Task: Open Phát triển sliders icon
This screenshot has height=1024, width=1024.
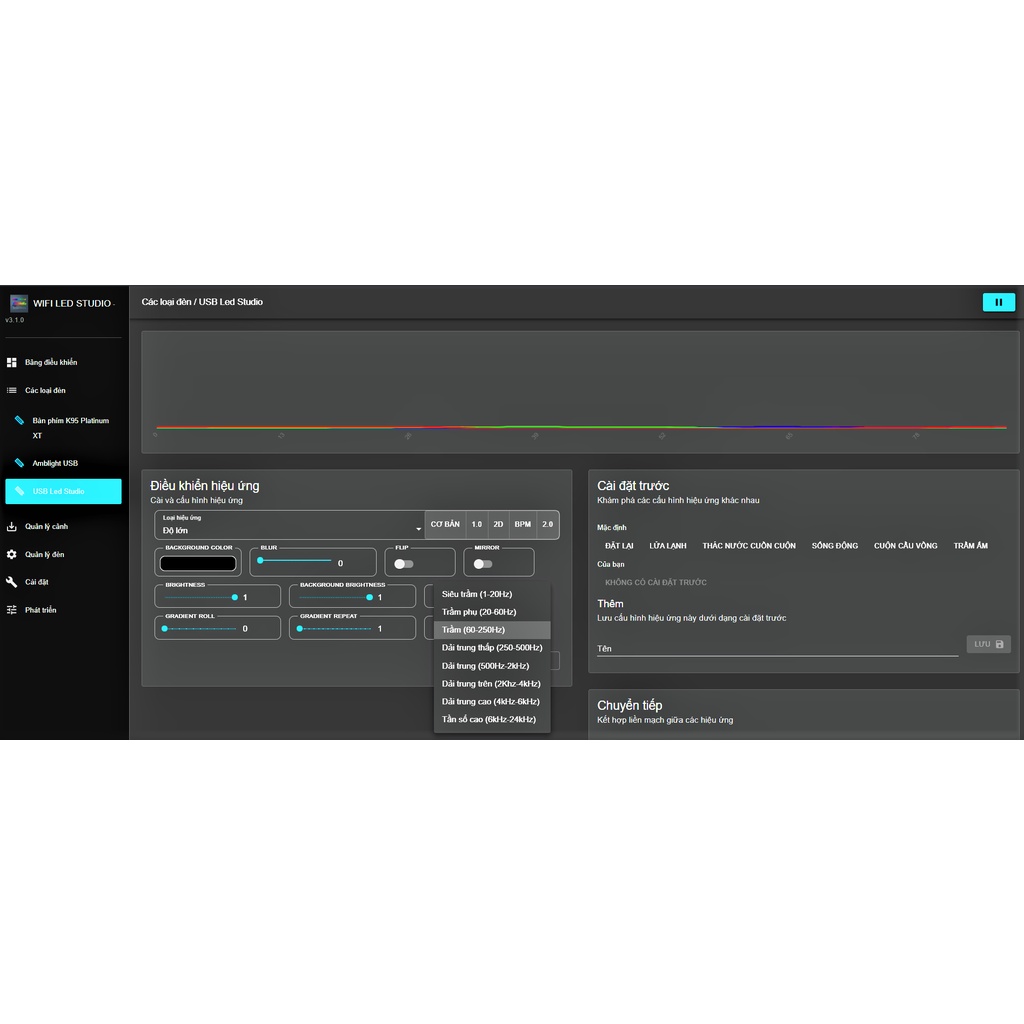Action: coord(12,610)
